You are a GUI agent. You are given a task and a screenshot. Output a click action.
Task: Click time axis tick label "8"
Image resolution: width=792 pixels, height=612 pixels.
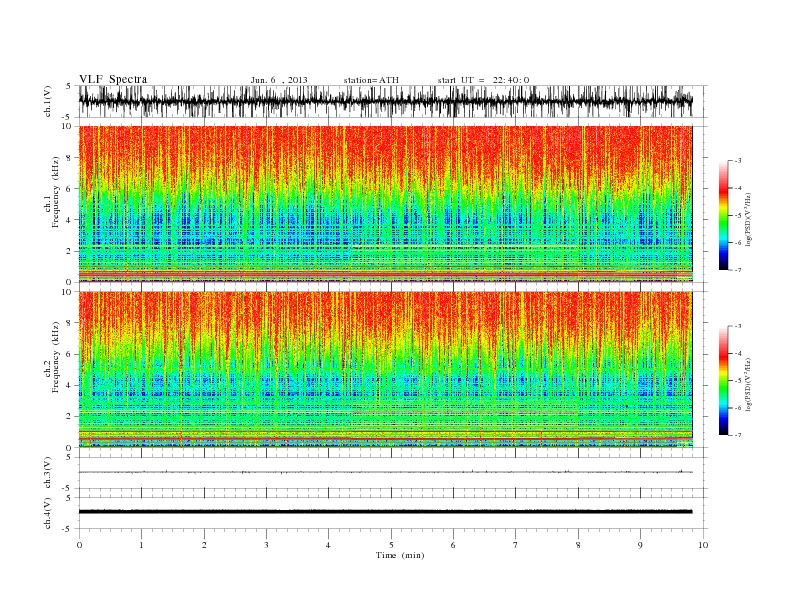click(x=578, y=545)
